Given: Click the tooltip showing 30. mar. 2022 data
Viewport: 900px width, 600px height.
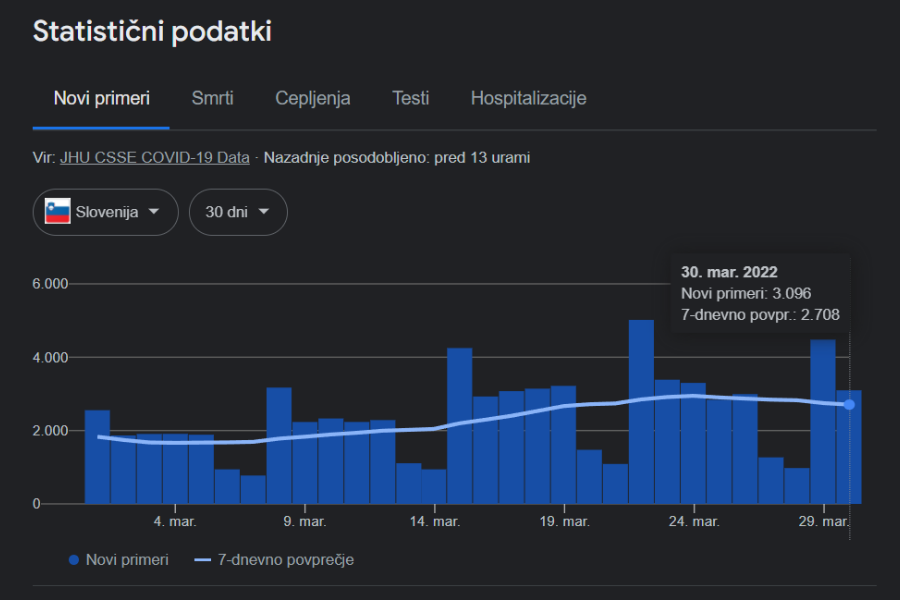Looking at the screenshot, I should coord(760,293).
